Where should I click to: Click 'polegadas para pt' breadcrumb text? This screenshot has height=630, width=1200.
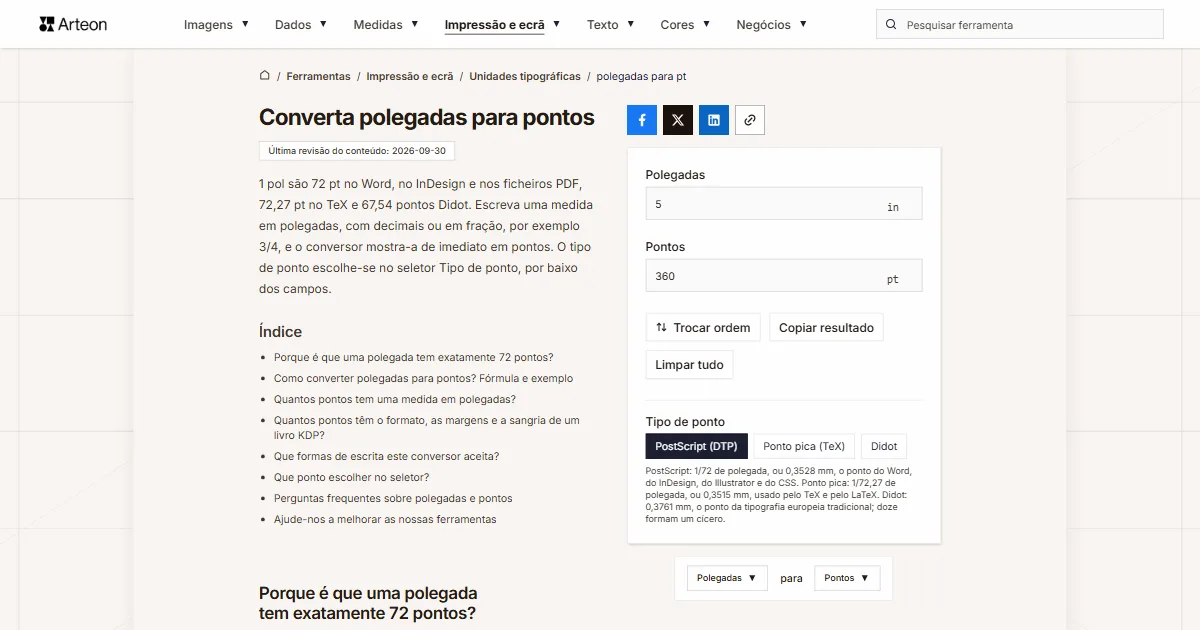click(641, 76)
